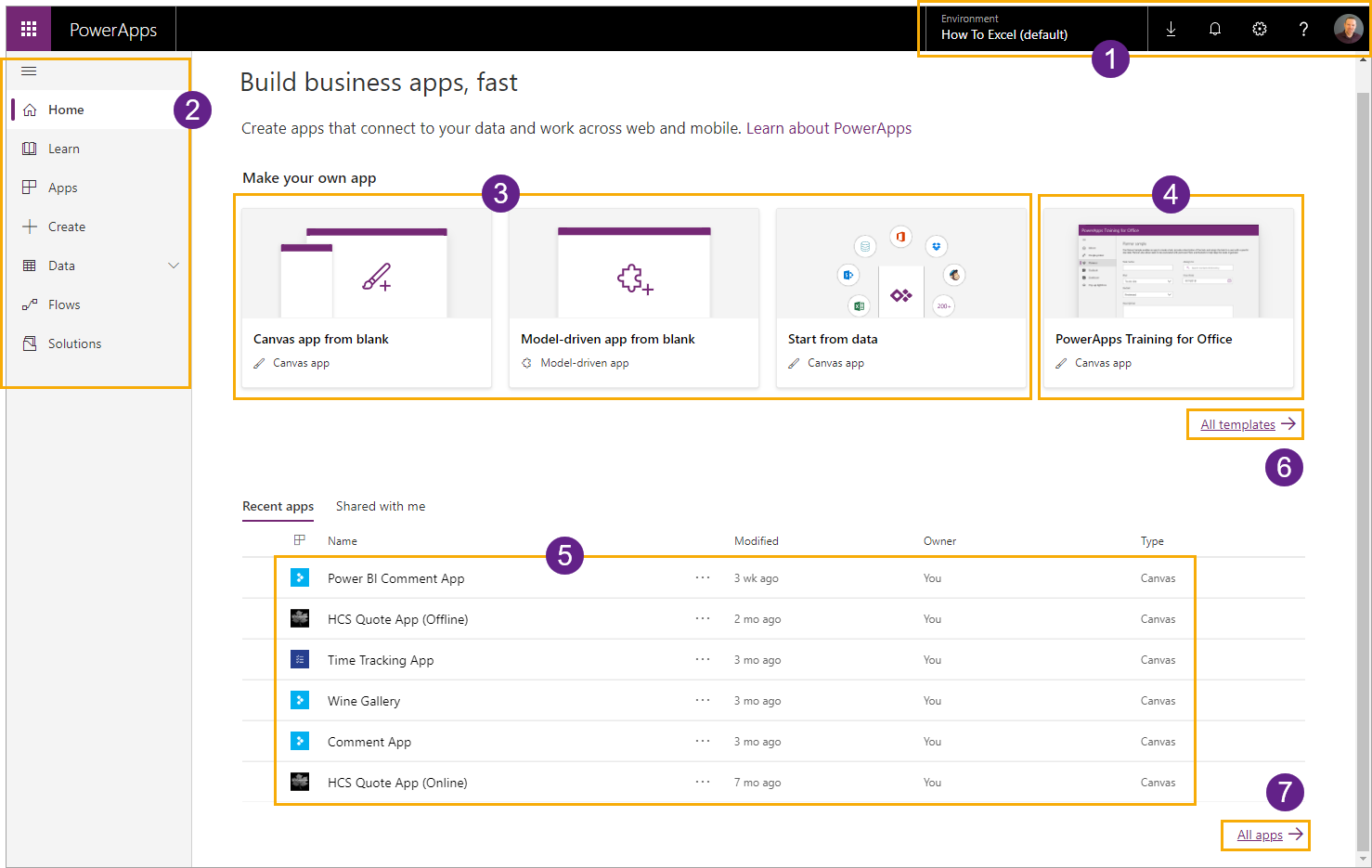Open the Power BI Comment App name
1372x868 pixels.
tap(396, 578)
